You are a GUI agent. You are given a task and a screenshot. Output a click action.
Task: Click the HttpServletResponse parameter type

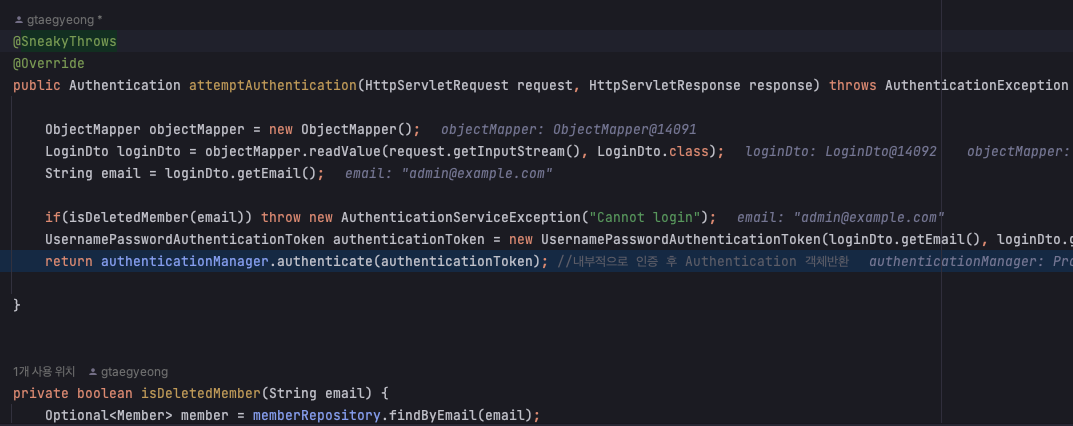(x=664, y=86)
